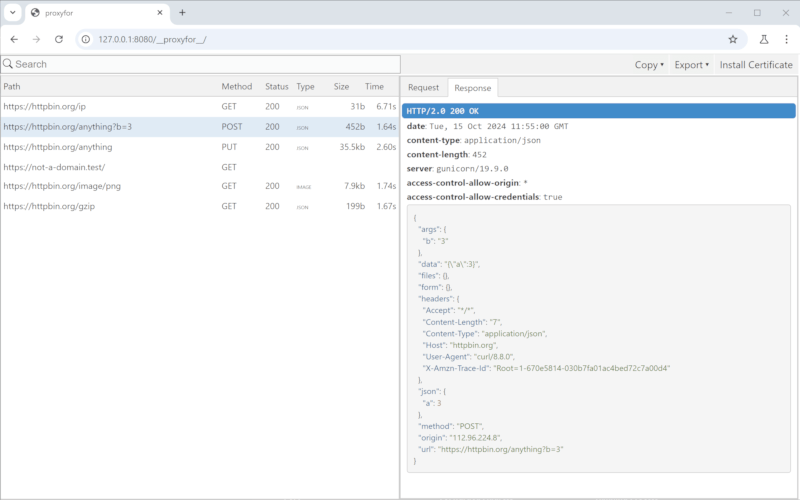This screenshot has width=800, height=500.
Task: Expand the Copy dropdown
Action: [649, 65]
